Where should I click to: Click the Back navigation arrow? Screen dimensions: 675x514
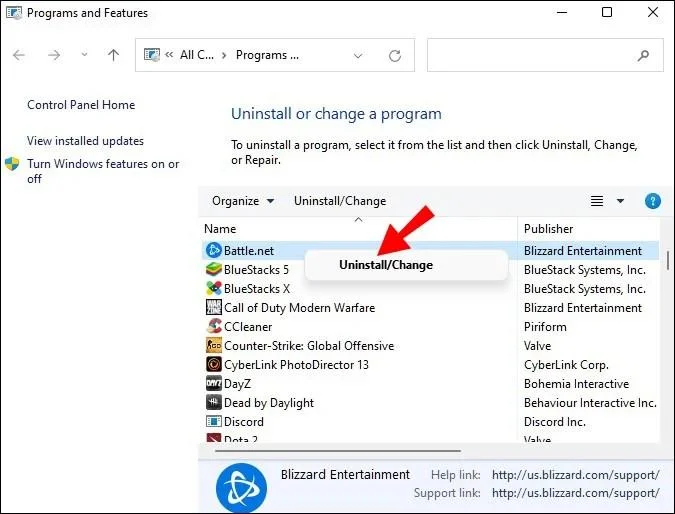click(19, 55)
